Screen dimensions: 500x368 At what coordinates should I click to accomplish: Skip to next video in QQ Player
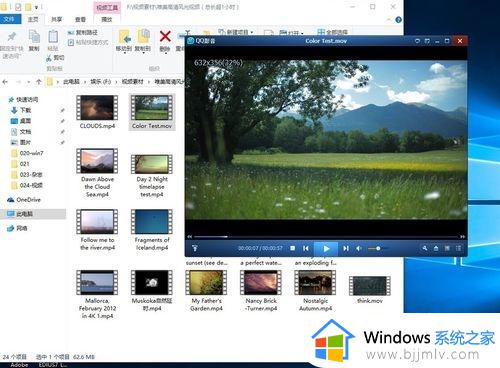[346, 248]
